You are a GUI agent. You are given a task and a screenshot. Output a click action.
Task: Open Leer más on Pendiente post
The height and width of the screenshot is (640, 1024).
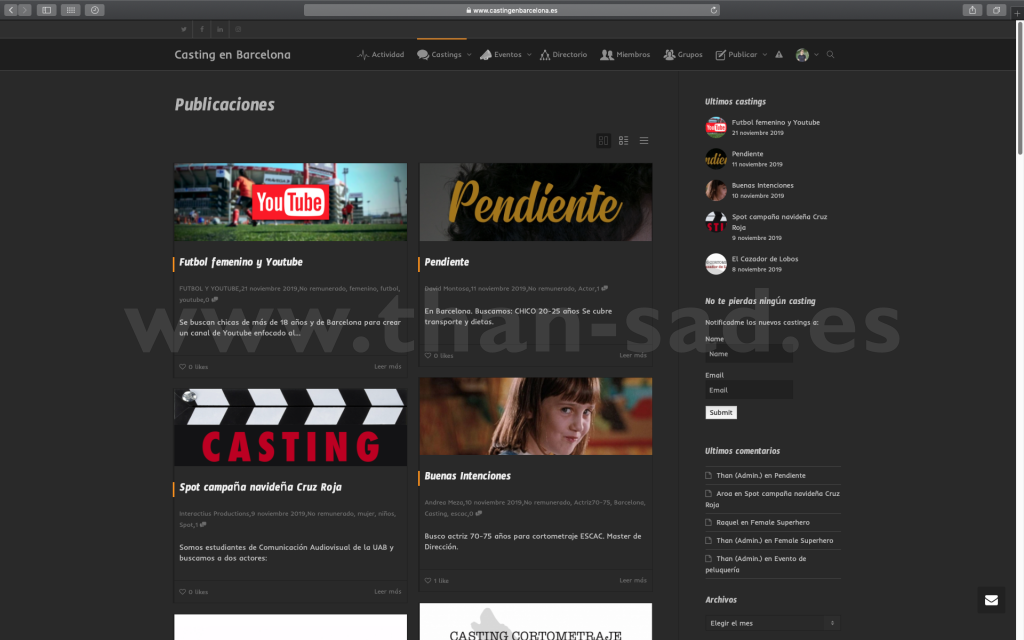(x=633, y=356)
